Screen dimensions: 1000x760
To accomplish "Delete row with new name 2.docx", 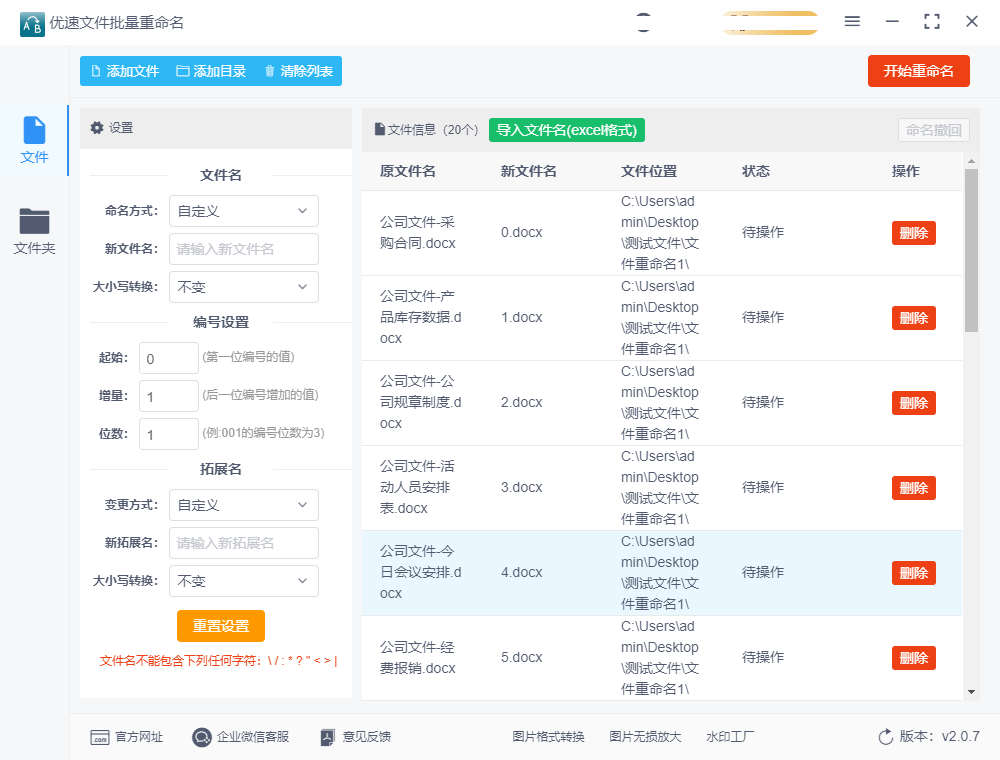I will (x=913, y=403).
